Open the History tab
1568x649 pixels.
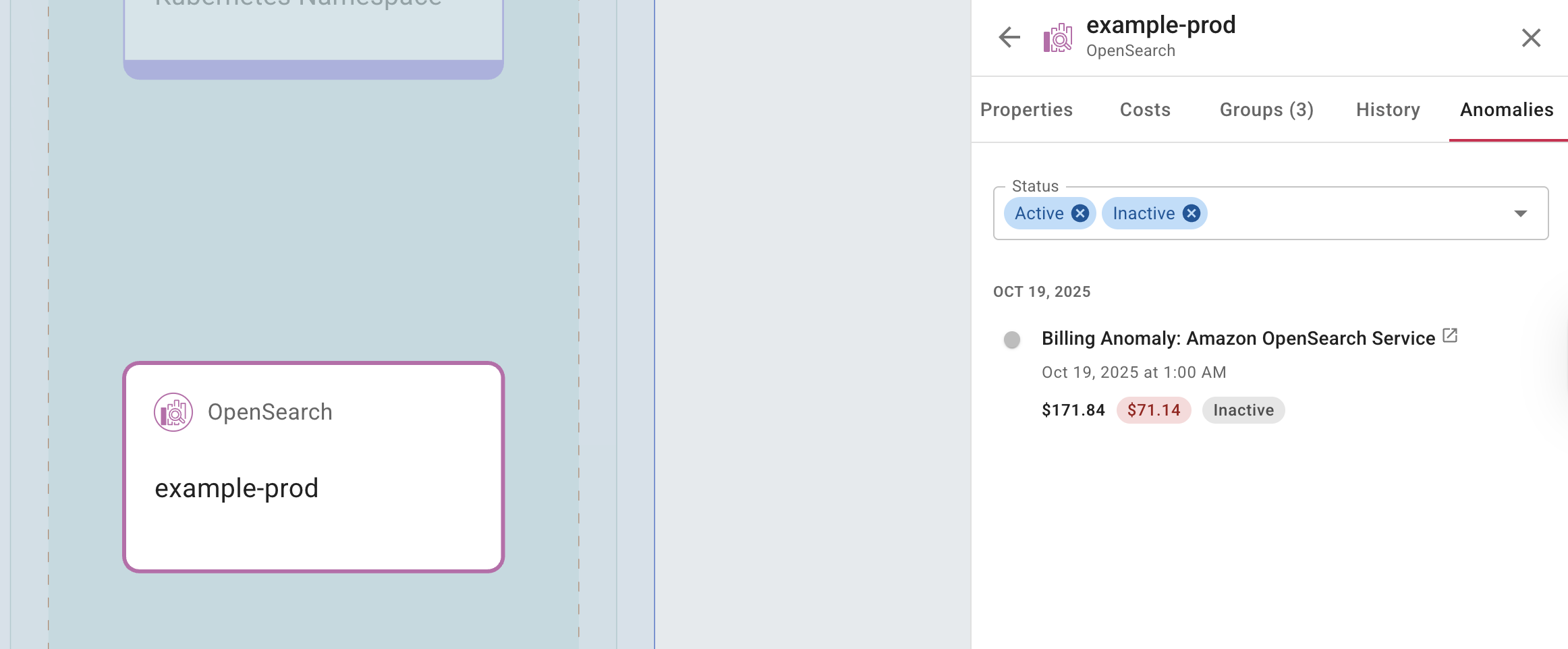pyautogui.click(x=1388, y=109)
